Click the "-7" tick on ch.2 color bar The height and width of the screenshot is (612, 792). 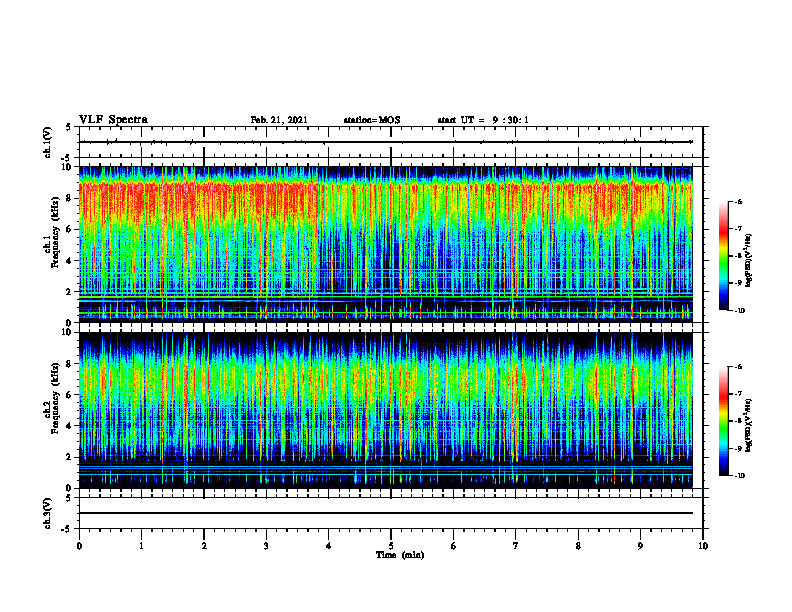tap(738, 394)
